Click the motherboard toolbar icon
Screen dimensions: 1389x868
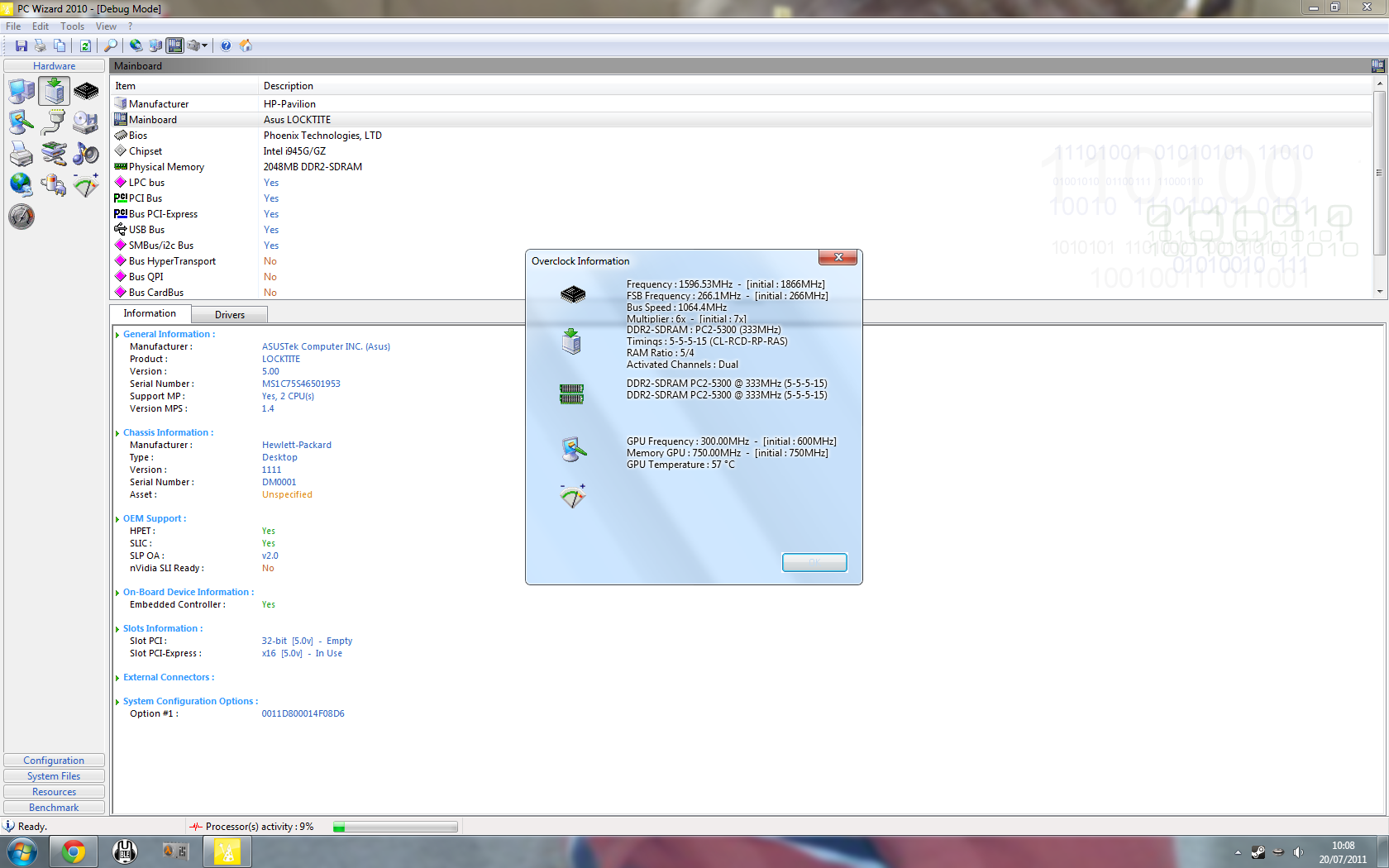174,45
